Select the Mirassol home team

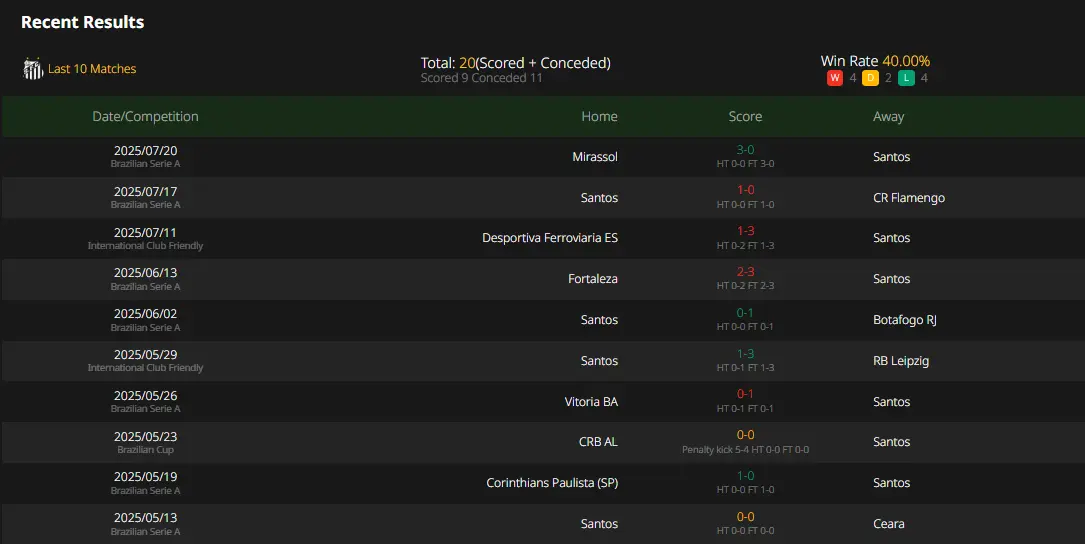coord(595,156)
